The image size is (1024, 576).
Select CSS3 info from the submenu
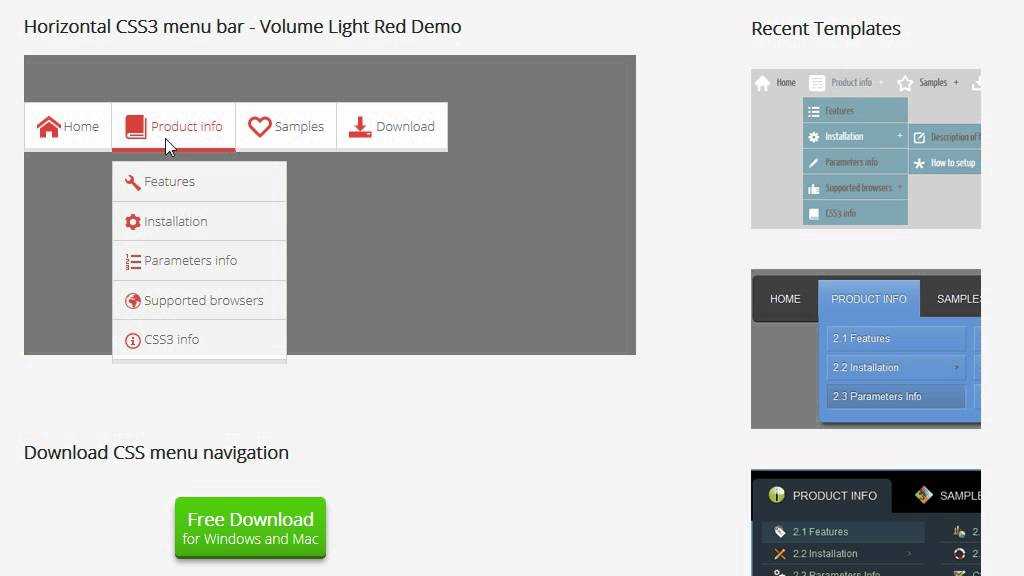199,340
